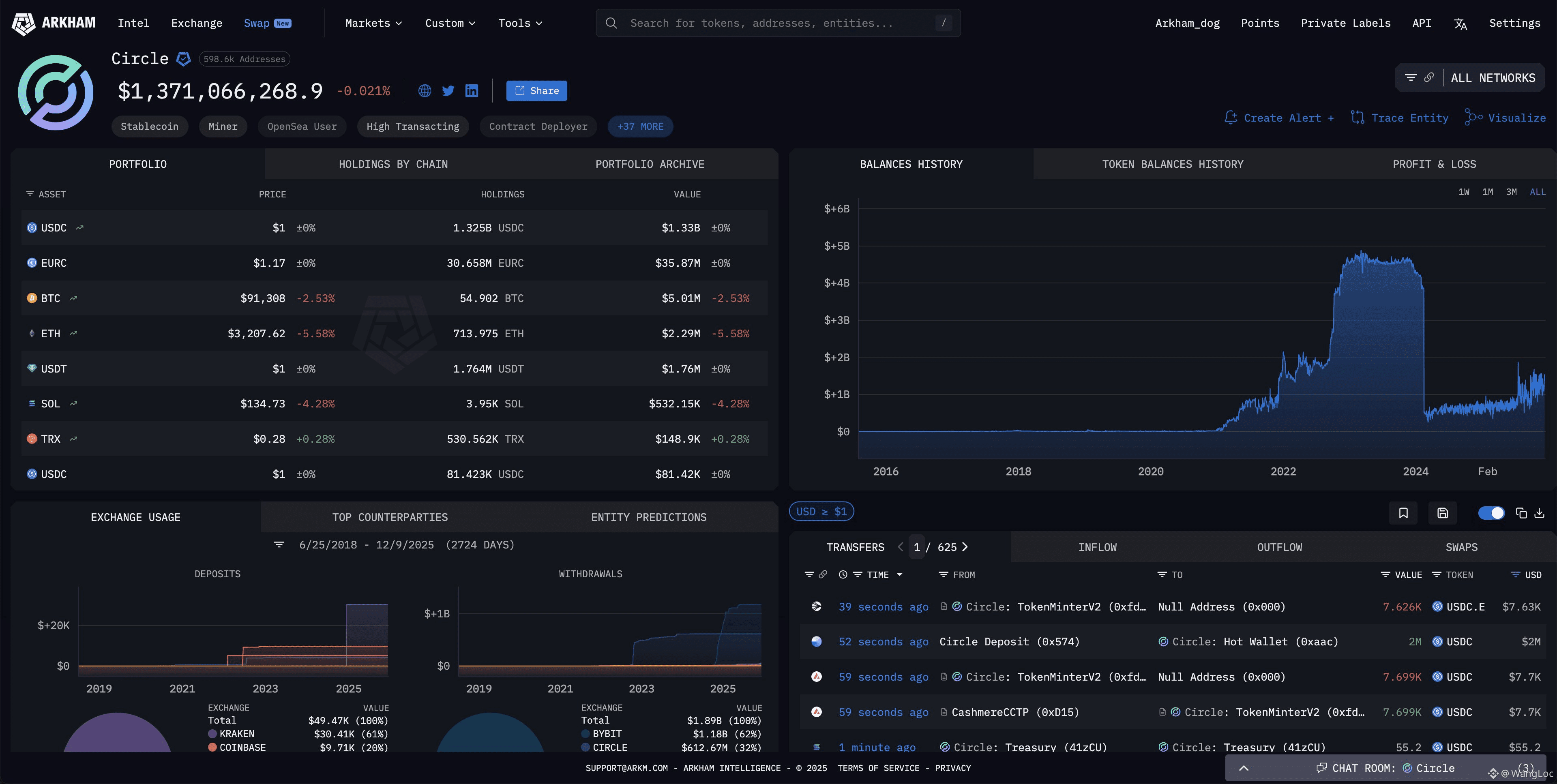The height and width of the screenshot is (784, 1557).
Task: Click the copy icon beside the toggle
Action: [1521, 512]
